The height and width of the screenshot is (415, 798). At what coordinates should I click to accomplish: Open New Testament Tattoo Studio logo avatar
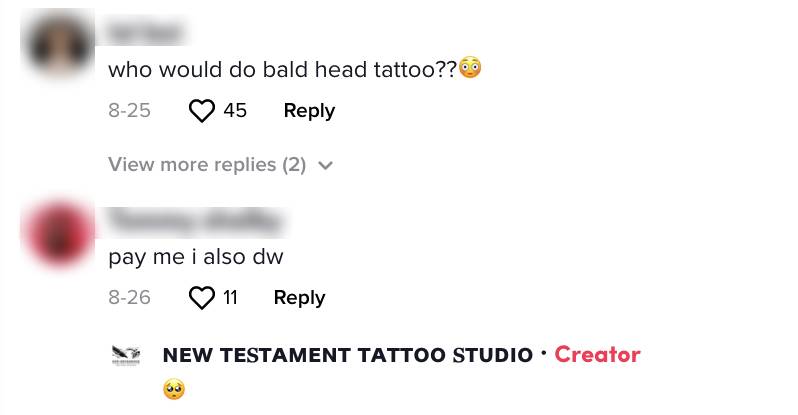point(126,355)
